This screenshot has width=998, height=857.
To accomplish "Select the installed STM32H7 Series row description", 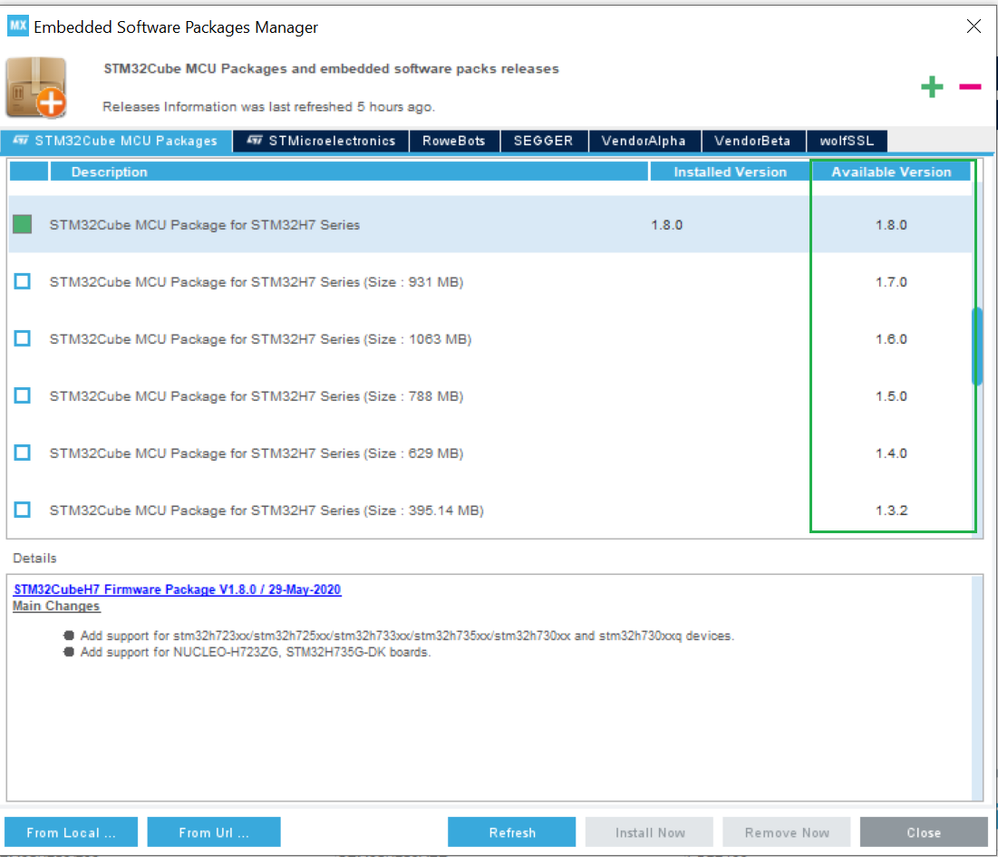I will click(205, 225).
